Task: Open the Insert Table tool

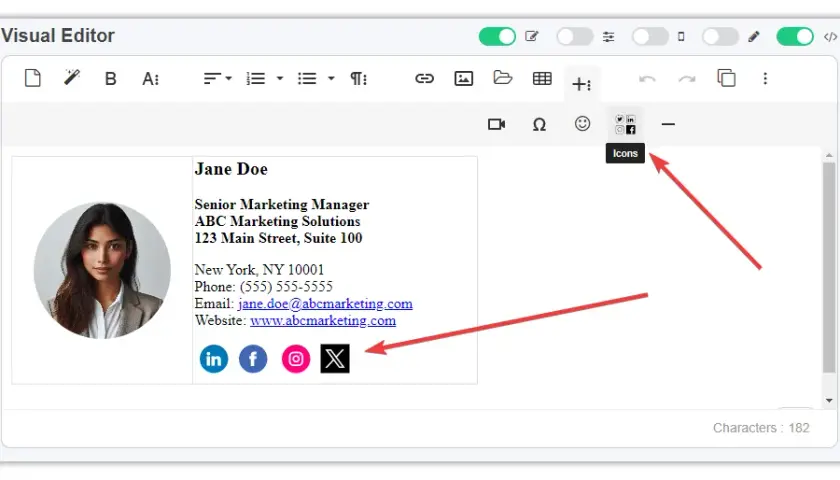Action: click(x=542, y=79)
